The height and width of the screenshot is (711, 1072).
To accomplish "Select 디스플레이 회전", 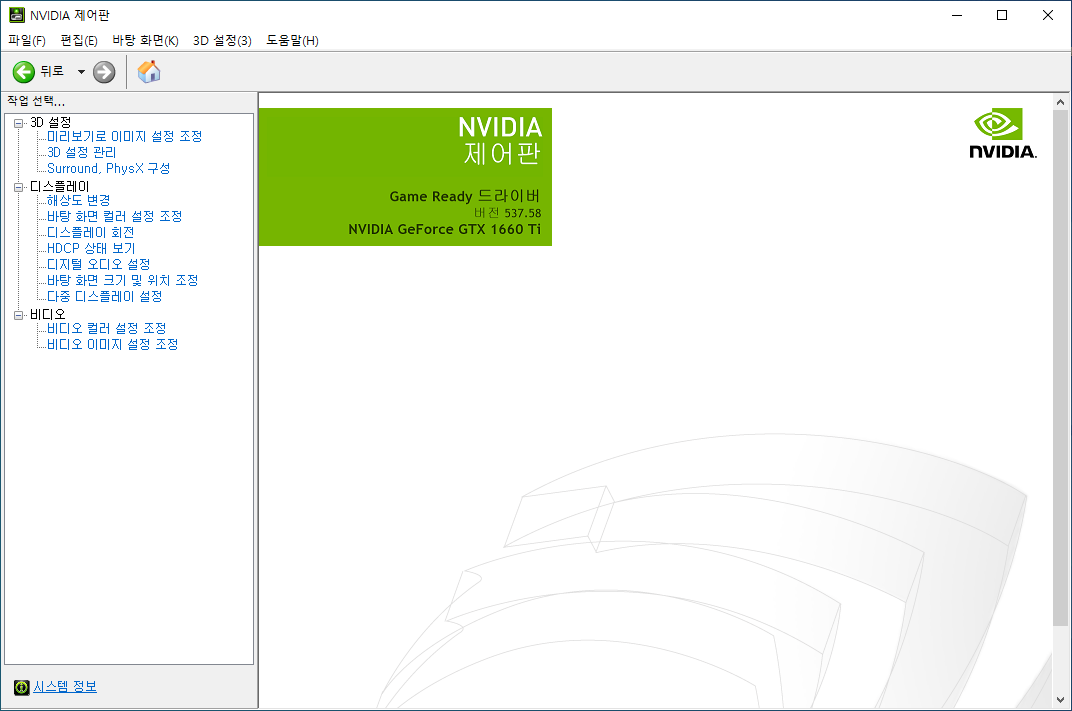I will click(90, 232).
